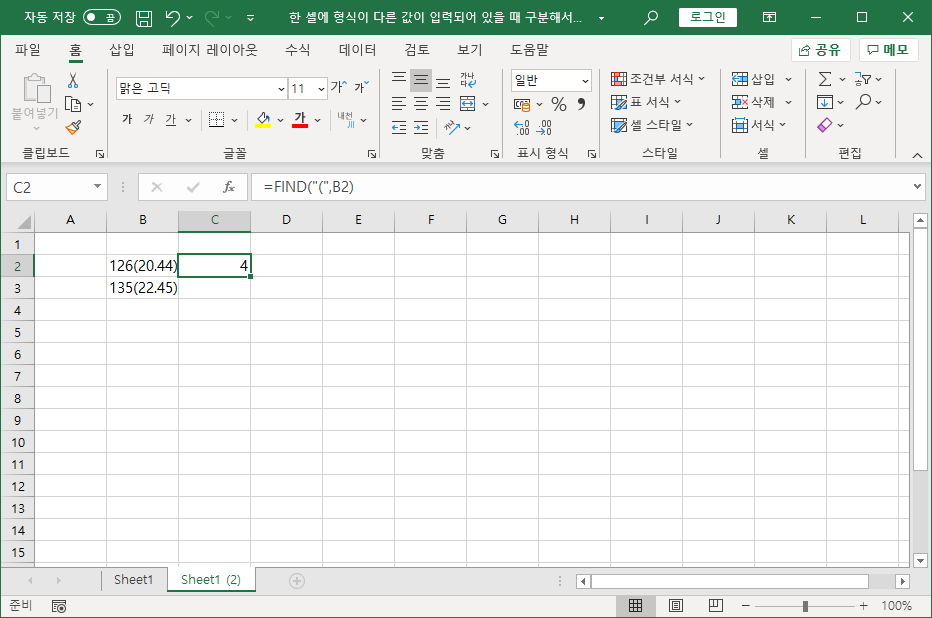The image size is (932, 618).
Task: Expand the Name Box dropdown
Action: tap(97, 187)
